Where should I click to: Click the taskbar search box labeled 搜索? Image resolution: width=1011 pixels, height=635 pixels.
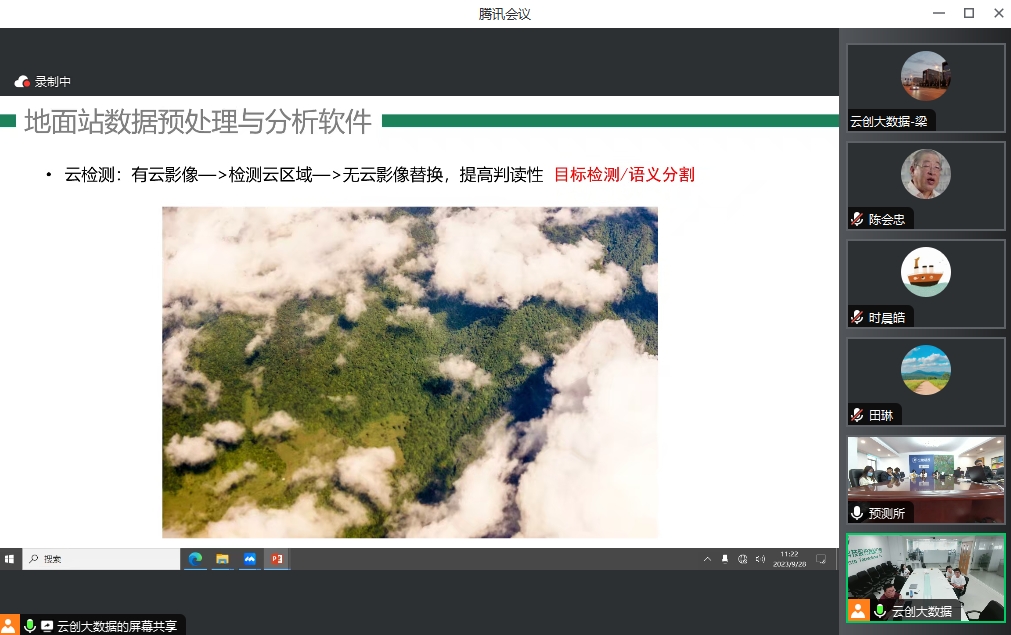[100, 559]
